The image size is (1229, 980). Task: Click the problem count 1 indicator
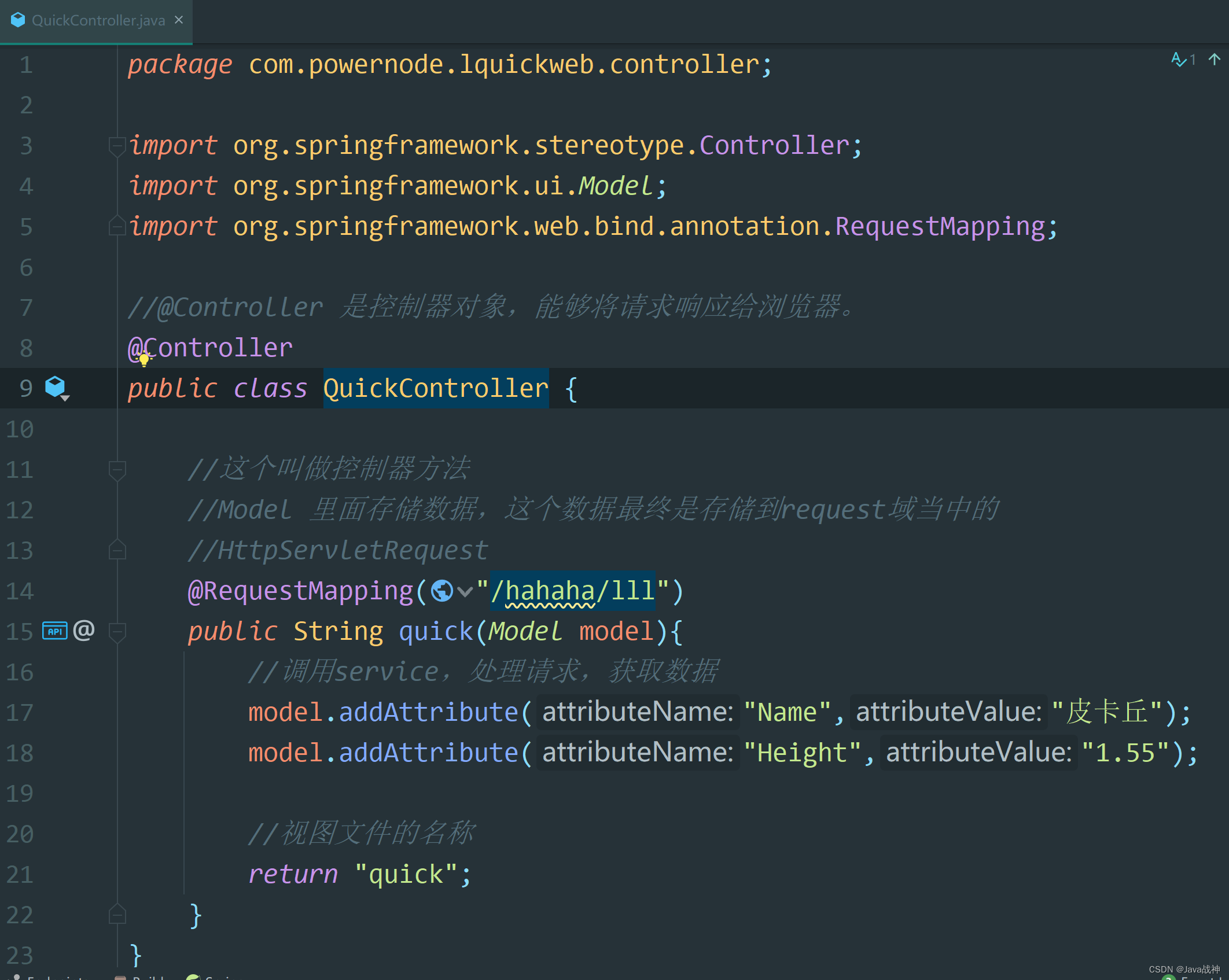pyautogui.click(x=1193, y=59)
